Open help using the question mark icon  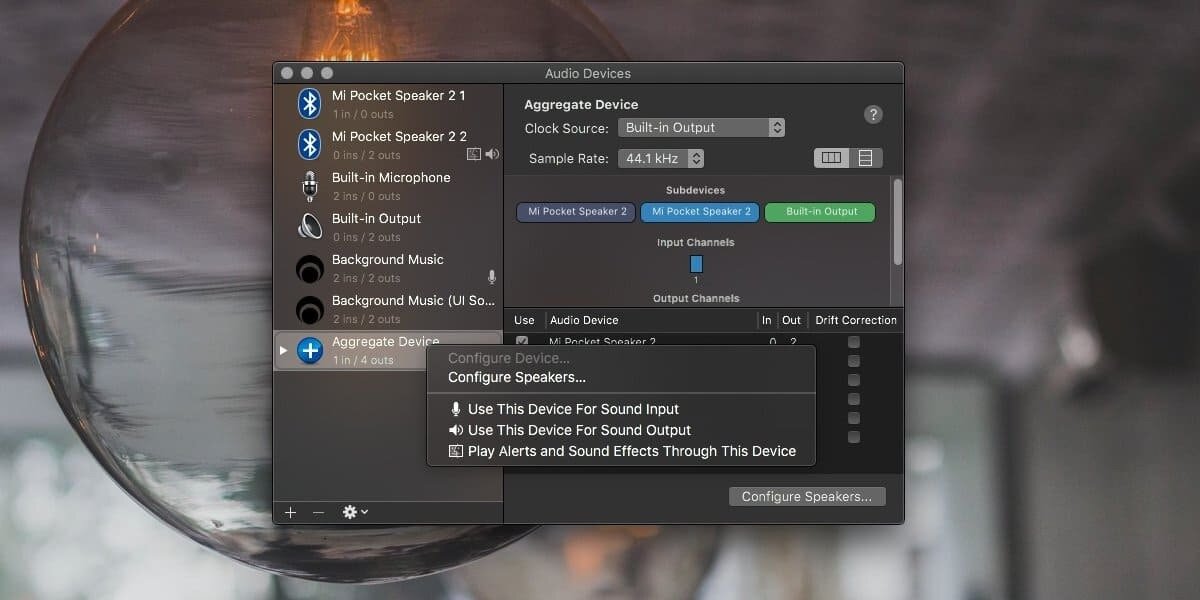point(873,114)
